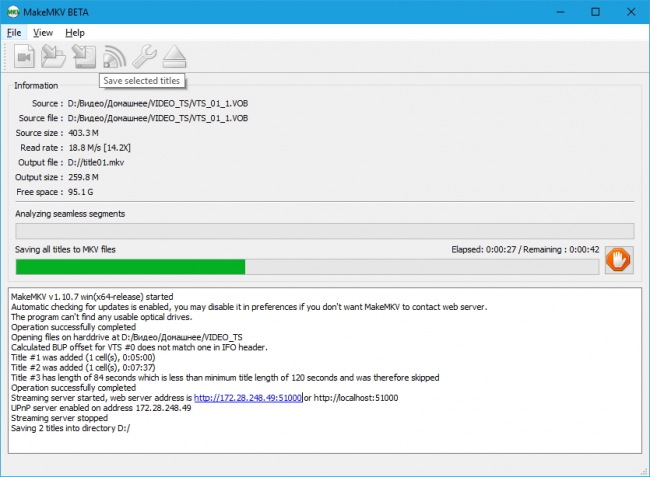Click the Stream toolbar icon

point(114,56)
